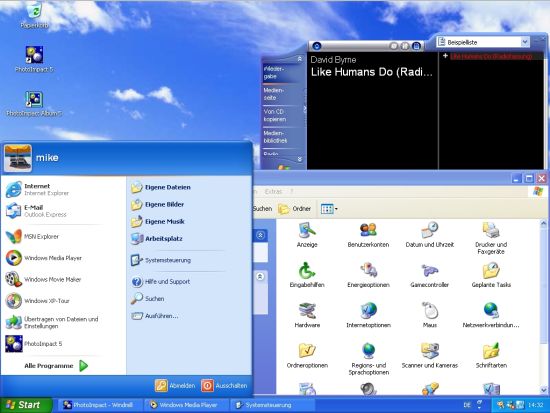
Task: Open the Schriftarten folder icon
Action: click(491, 355)
